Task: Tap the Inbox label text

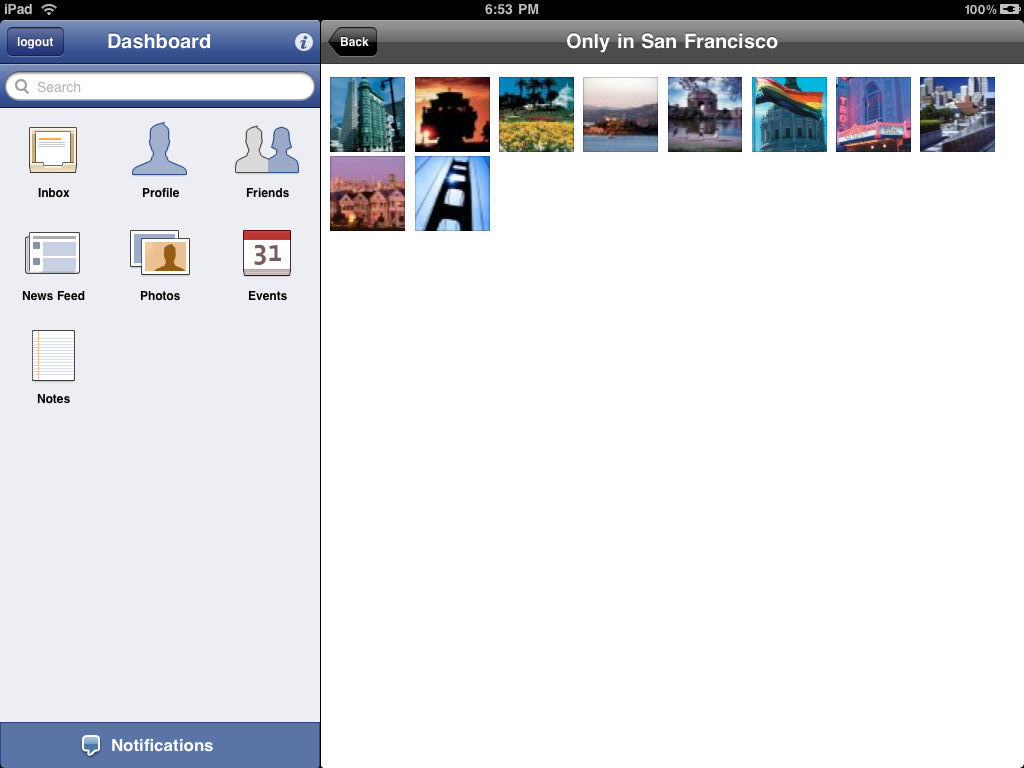Action: pyautogui.click(x=54, y=193)
